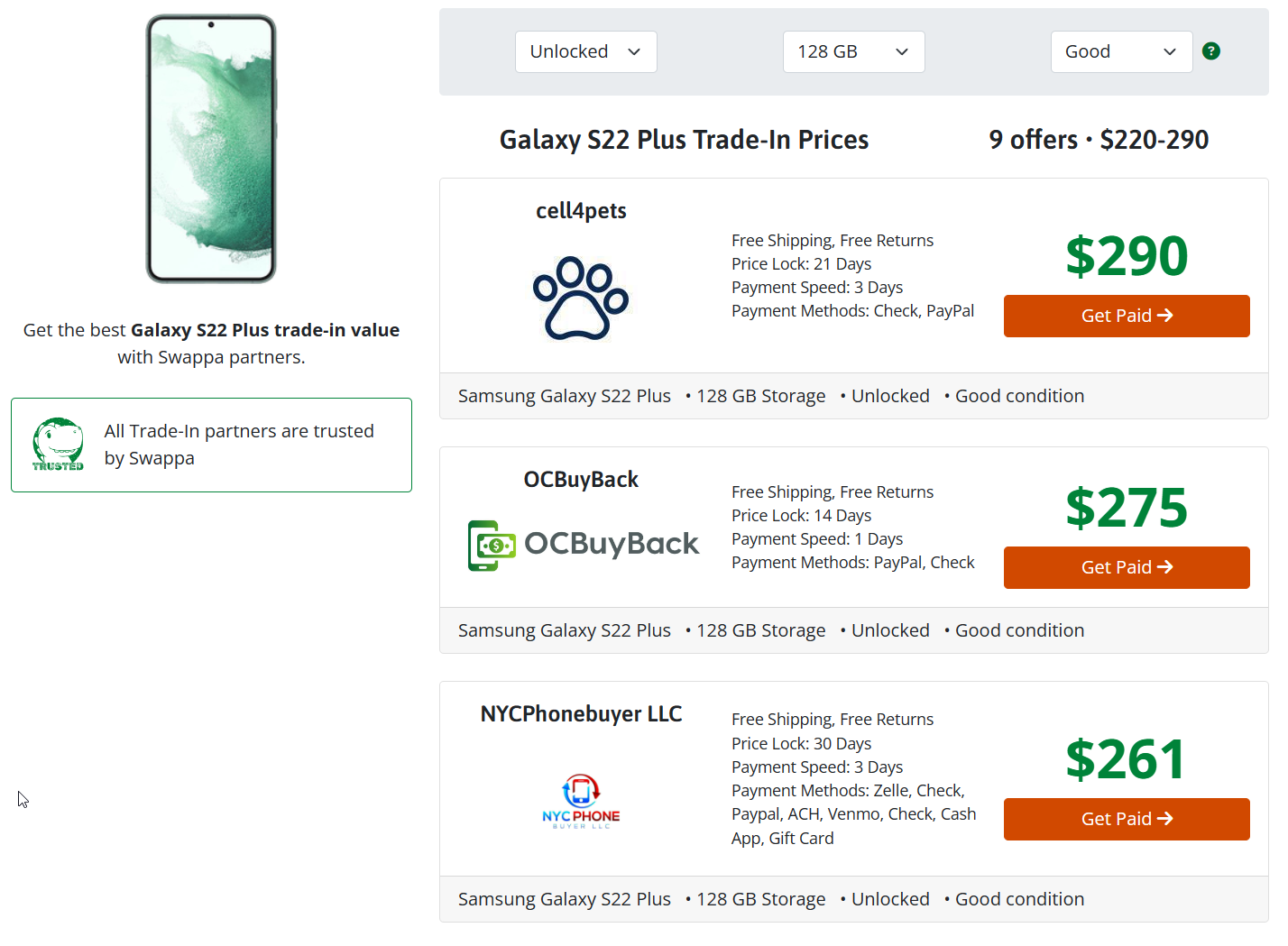The height and width of the screenshot is (946, 1288).
Task: Click the OCBuyBack vendor name heading
Action: click(581, 480)
